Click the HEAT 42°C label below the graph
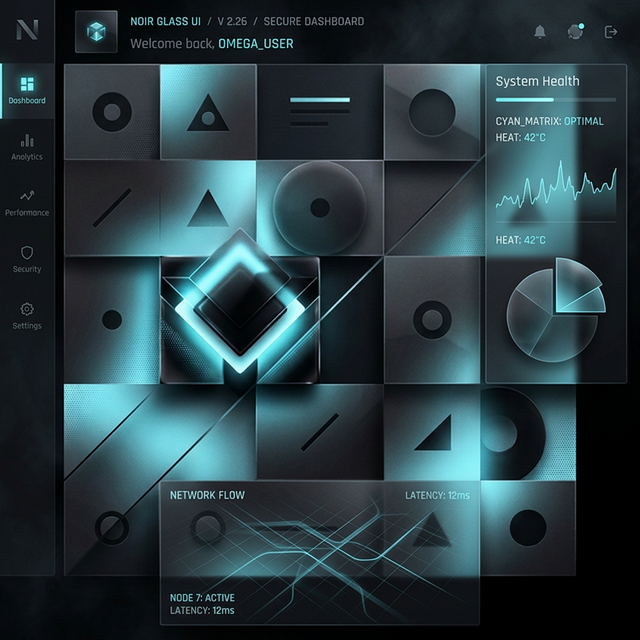Viewport: 640px width, 640px height. click(x=520, y=240)
